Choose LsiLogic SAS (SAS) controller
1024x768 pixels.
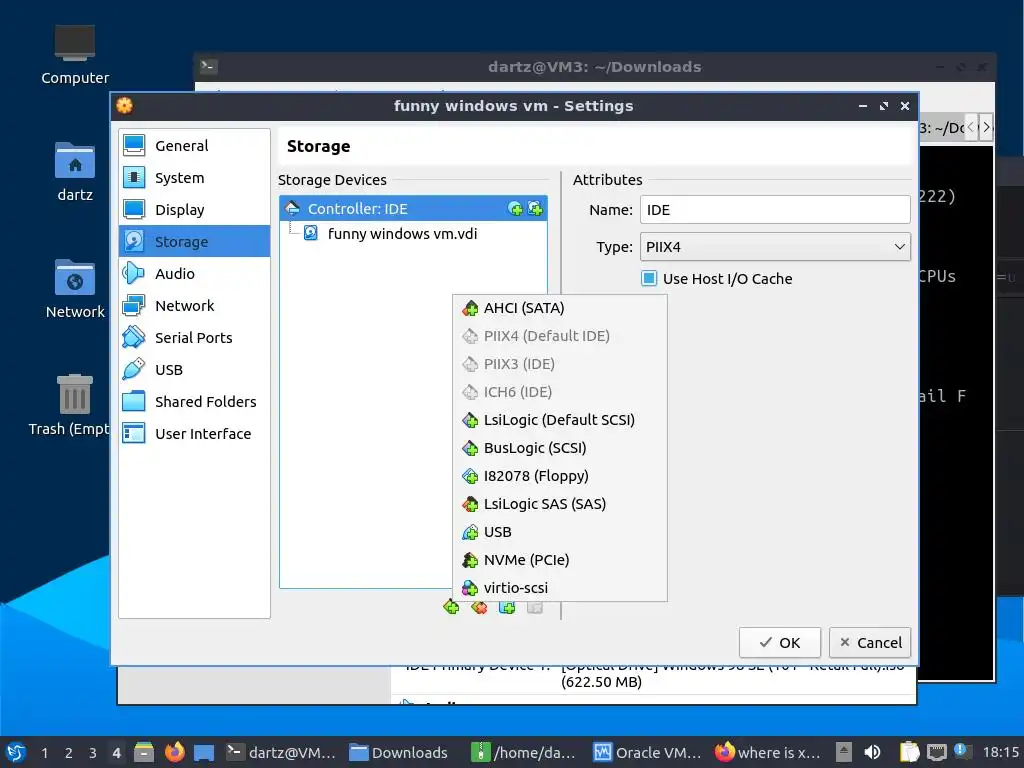560,504
